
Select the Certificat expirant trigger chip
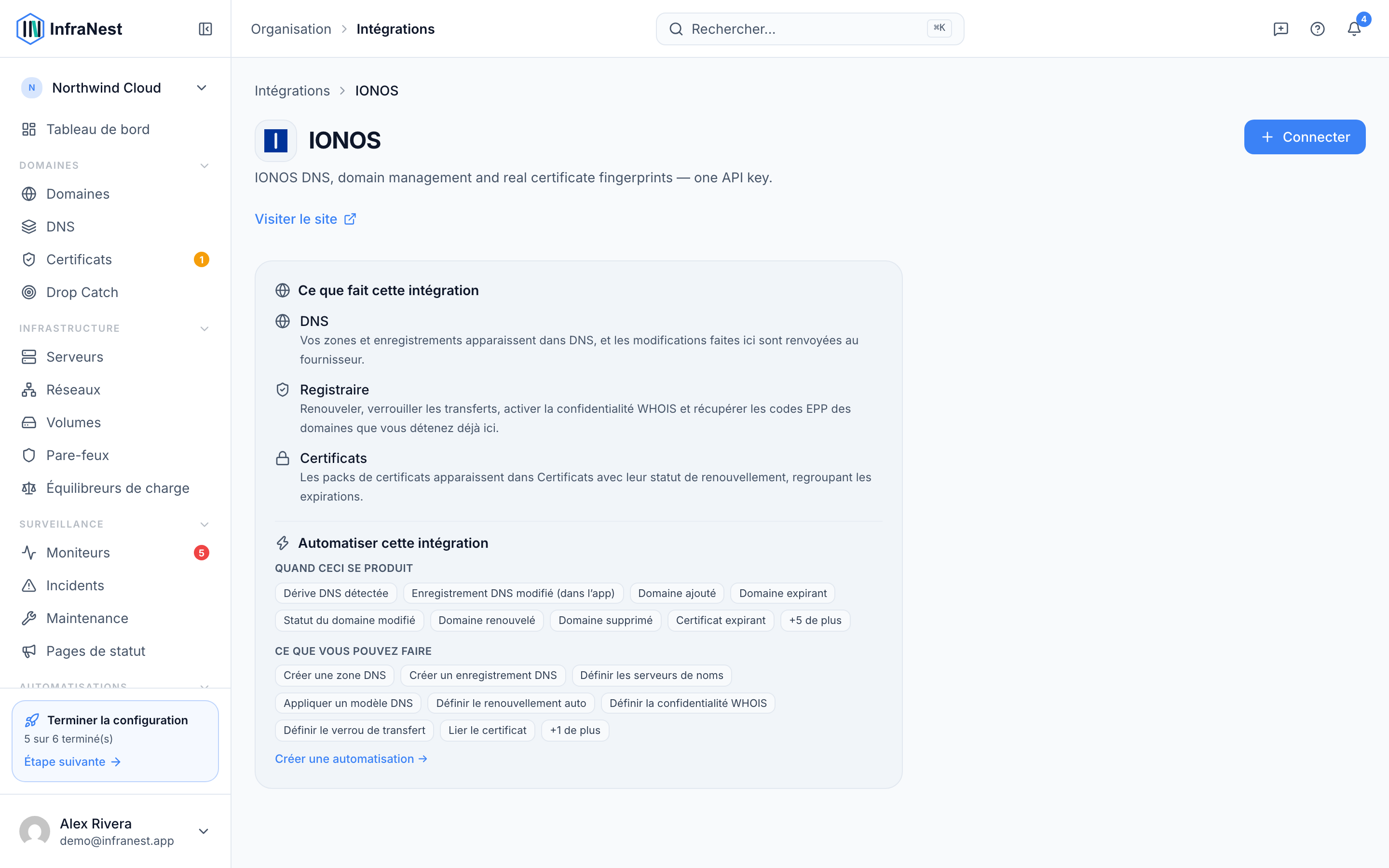pos(721,621)
